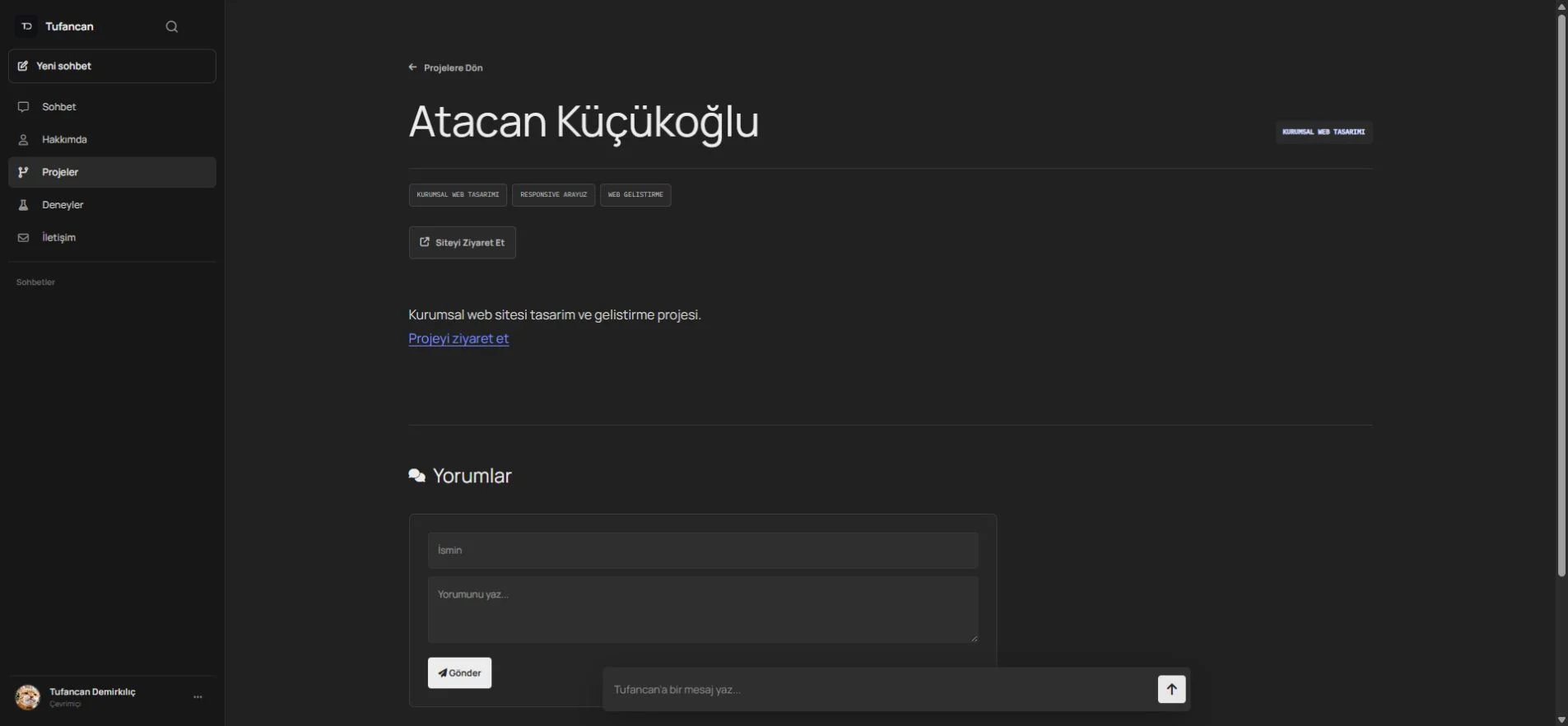This screenshot has width=1568, height=726.
Task: Click the Sohbetler section label
Action: coord(35,282)
